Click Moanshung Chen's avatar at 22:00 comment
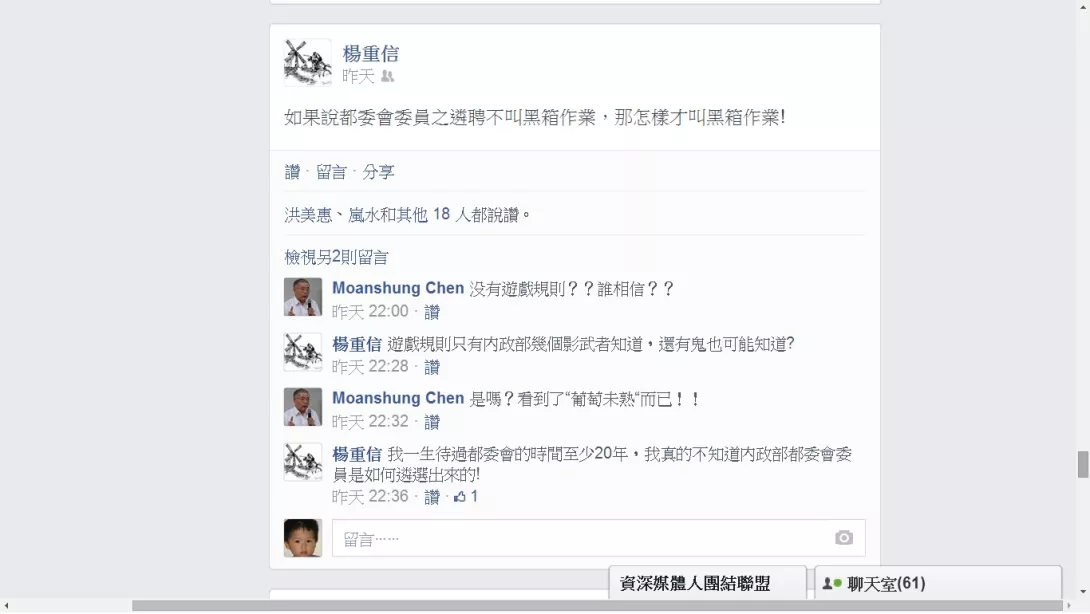This screenshot has width=1090, height=614. pyautogui.click(x=302, y=297)
